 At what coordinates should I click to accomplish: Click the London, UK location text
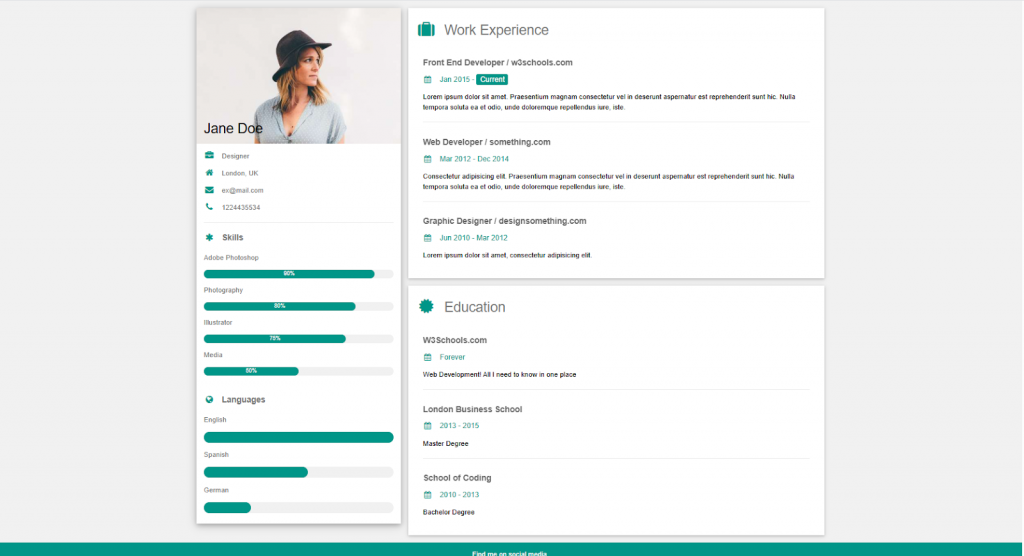(x=240, y=173)
